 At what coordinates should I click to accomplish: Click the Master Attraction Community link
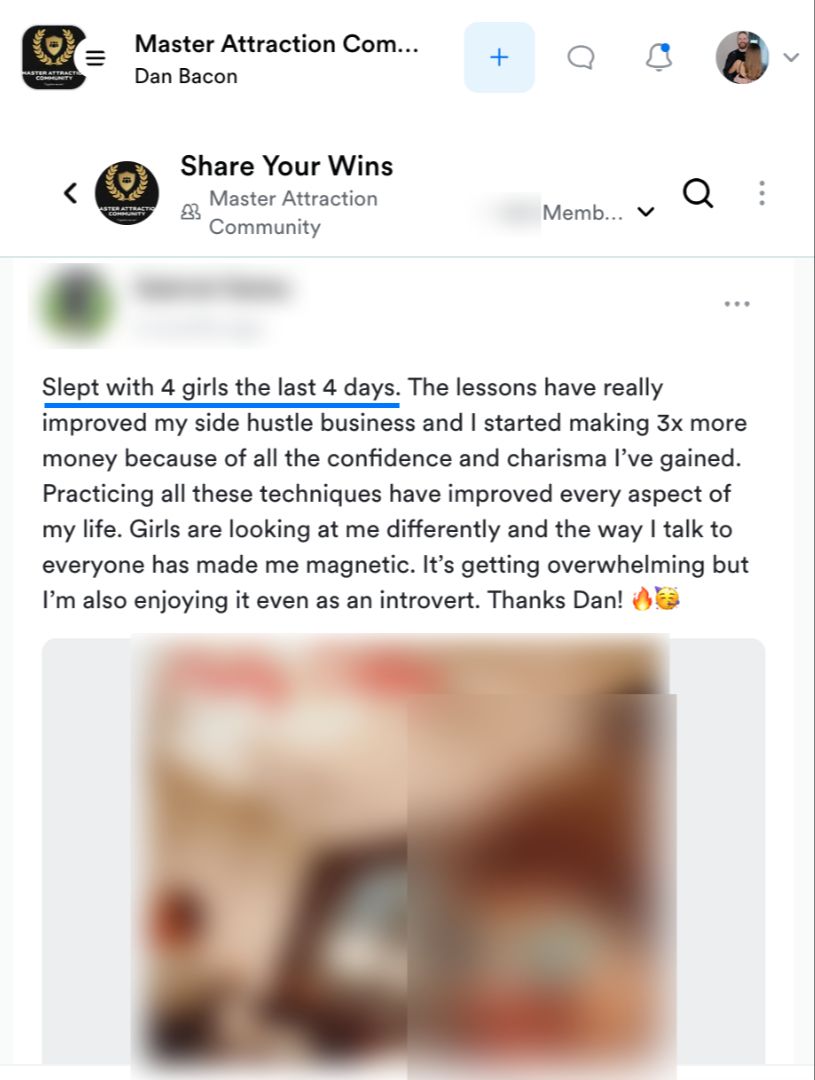279,212
